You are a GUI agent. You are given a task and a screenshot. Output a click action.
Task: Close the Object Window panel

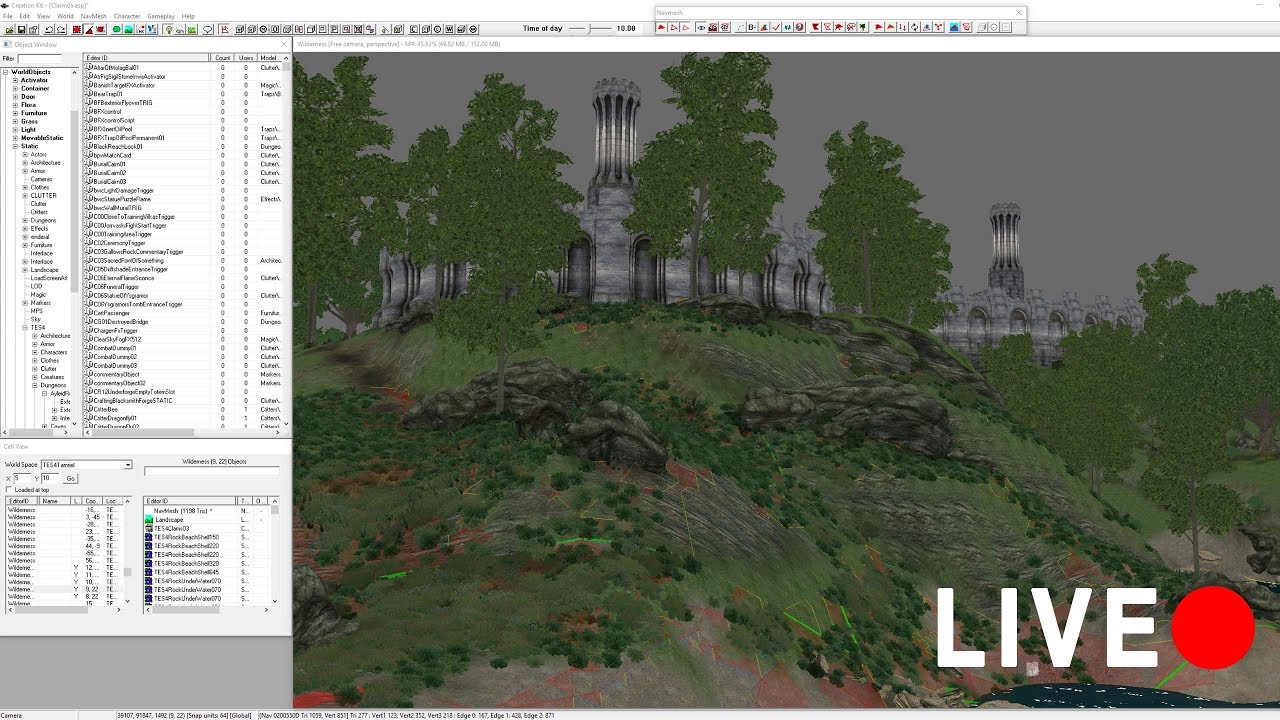click(x=284, y=44)
